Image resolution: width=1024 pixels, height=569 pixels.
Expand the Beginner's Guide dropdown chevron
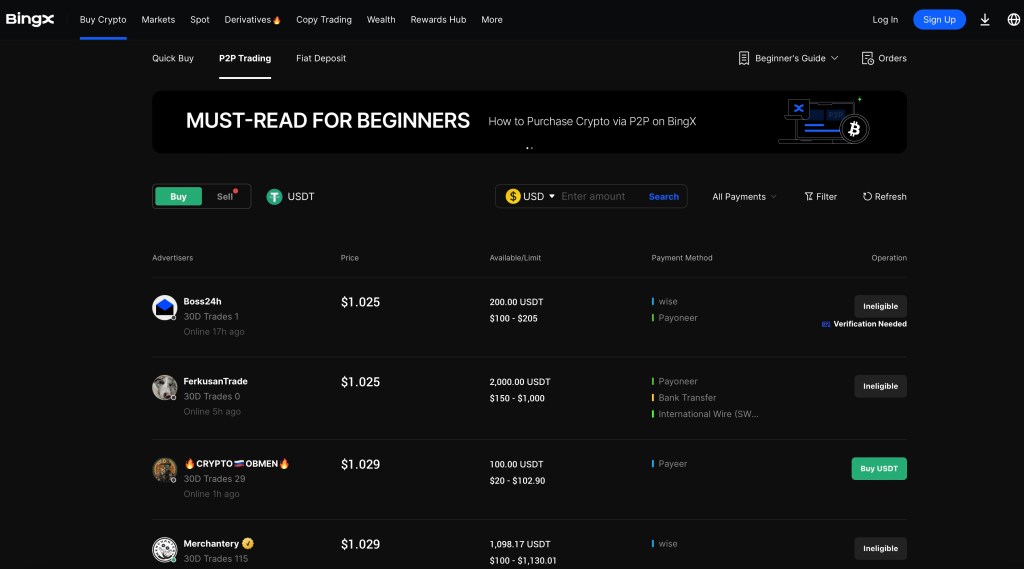tap(835, 58)
